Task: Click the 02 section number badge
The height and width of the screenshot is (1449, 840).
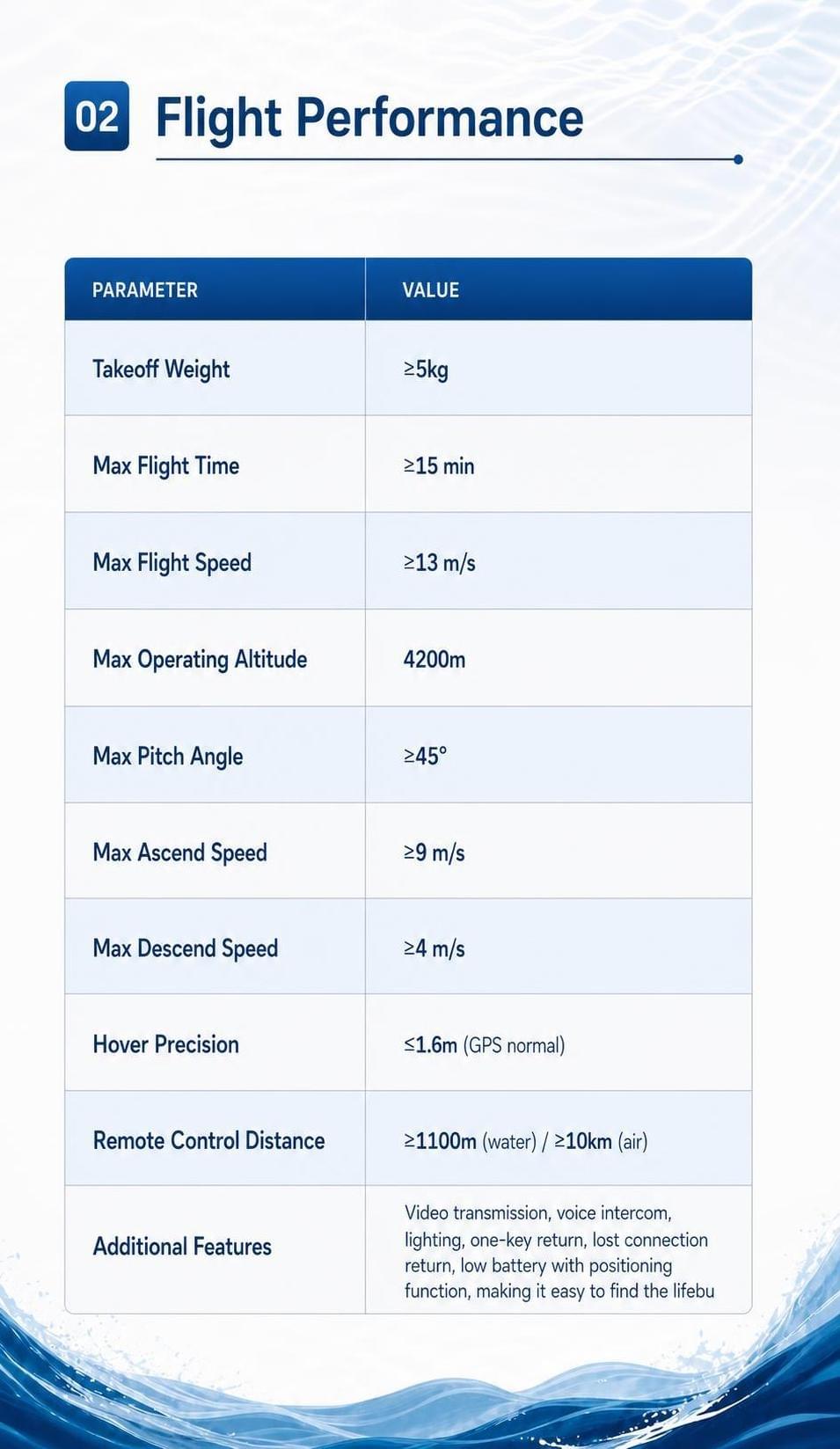Action: tap(97, 116)
